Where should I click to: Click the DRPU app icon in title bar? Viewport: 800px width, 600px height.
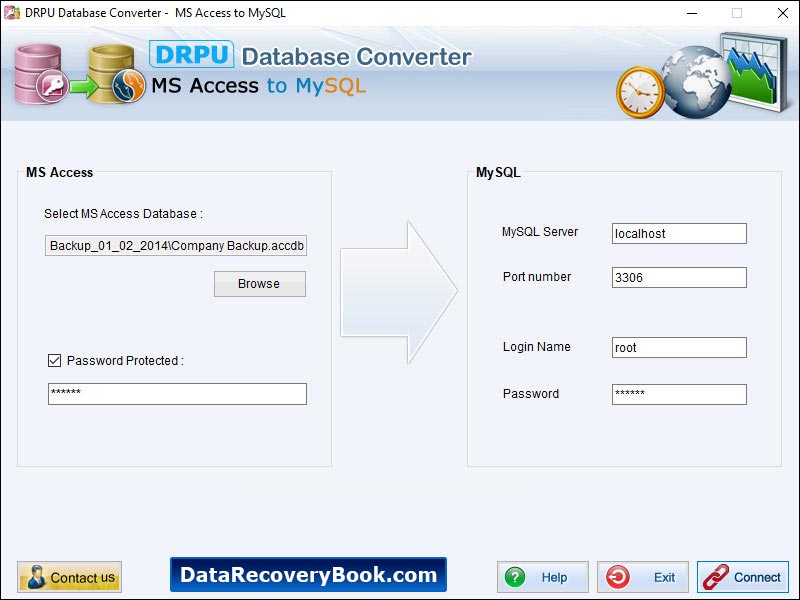pos(10,13)
